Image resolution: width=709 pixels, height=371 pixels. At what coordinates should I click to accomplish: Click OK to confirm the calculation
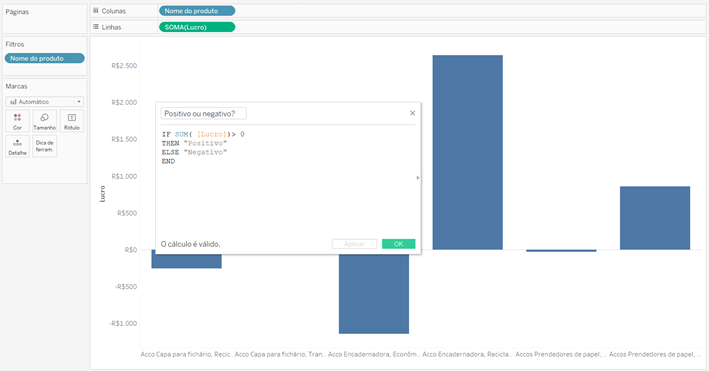(398, 244)
